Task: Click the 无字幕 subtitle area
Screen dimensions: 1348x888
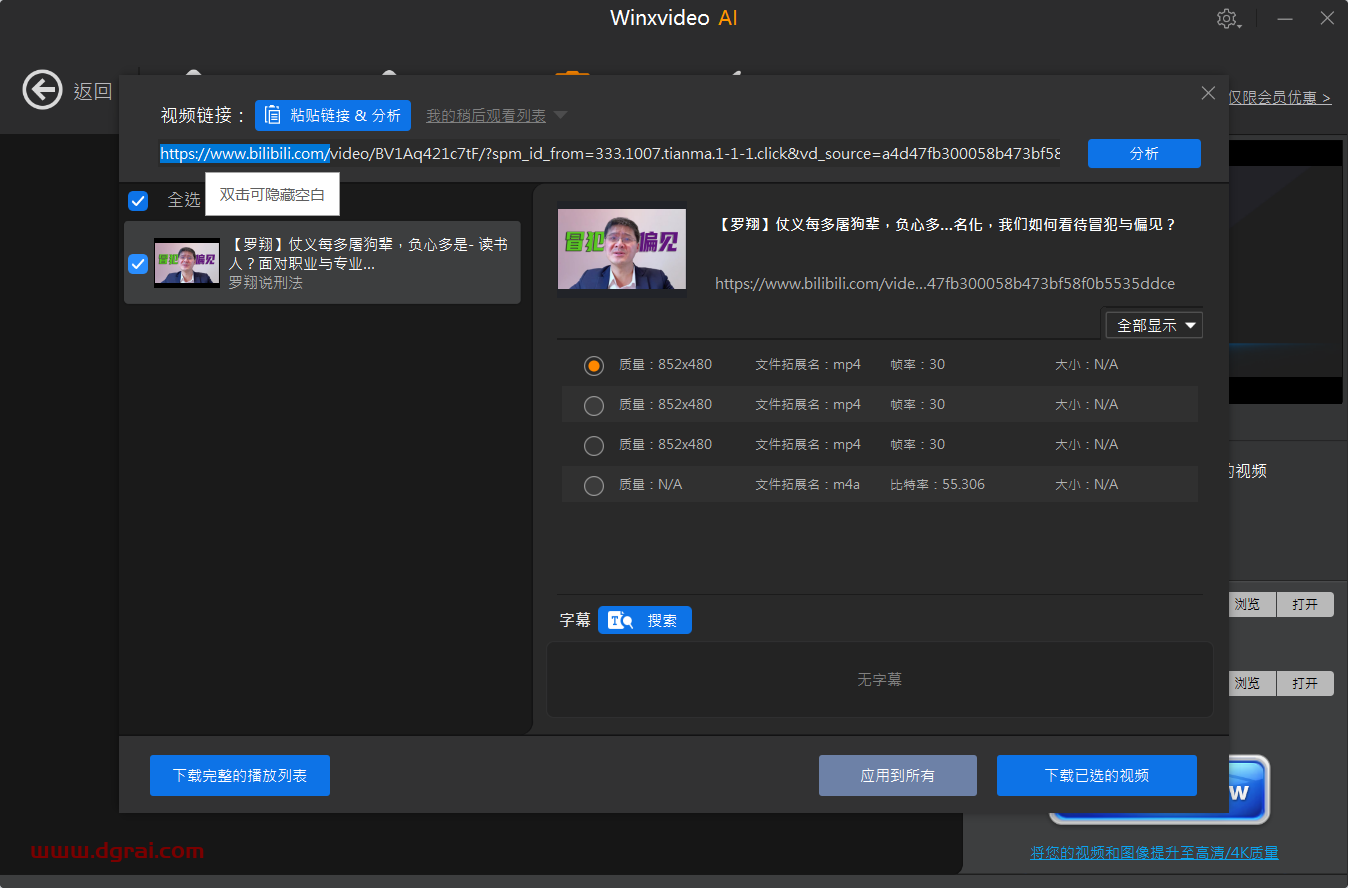Action: click(879, 680)
